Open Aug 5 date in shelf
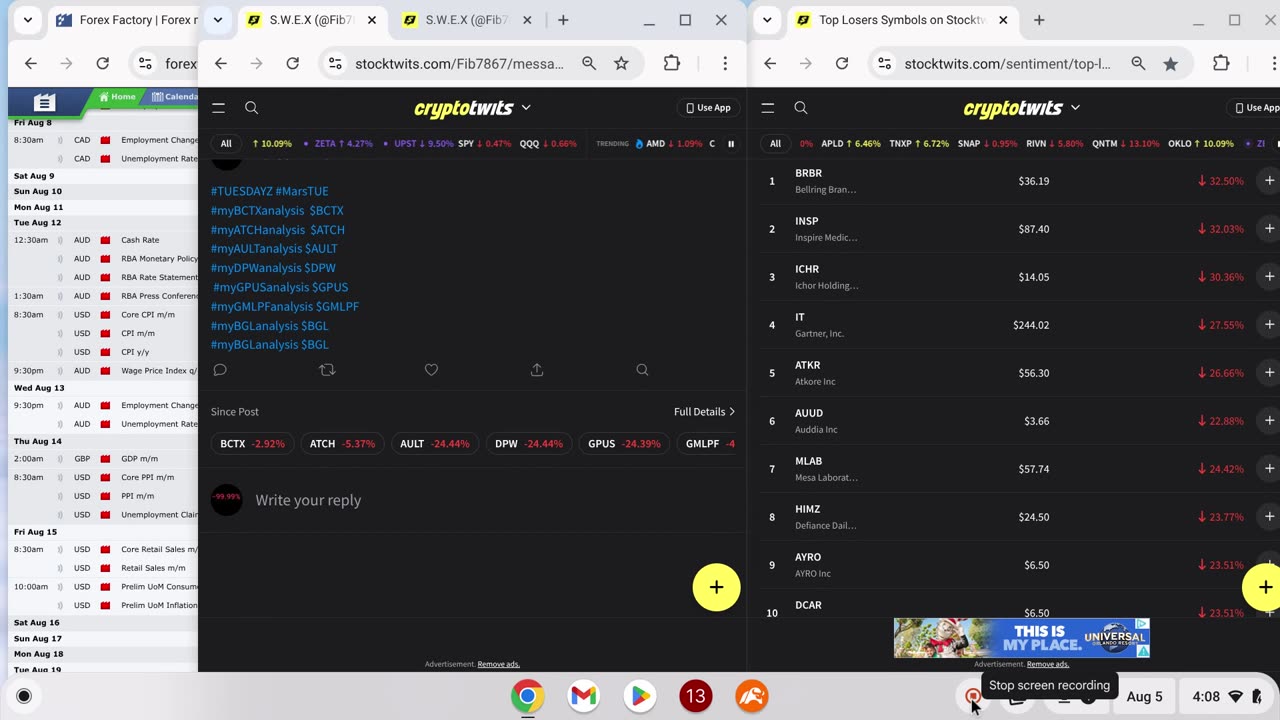The height and width of the screenshot is (720, 1280). click(1144, 696)
